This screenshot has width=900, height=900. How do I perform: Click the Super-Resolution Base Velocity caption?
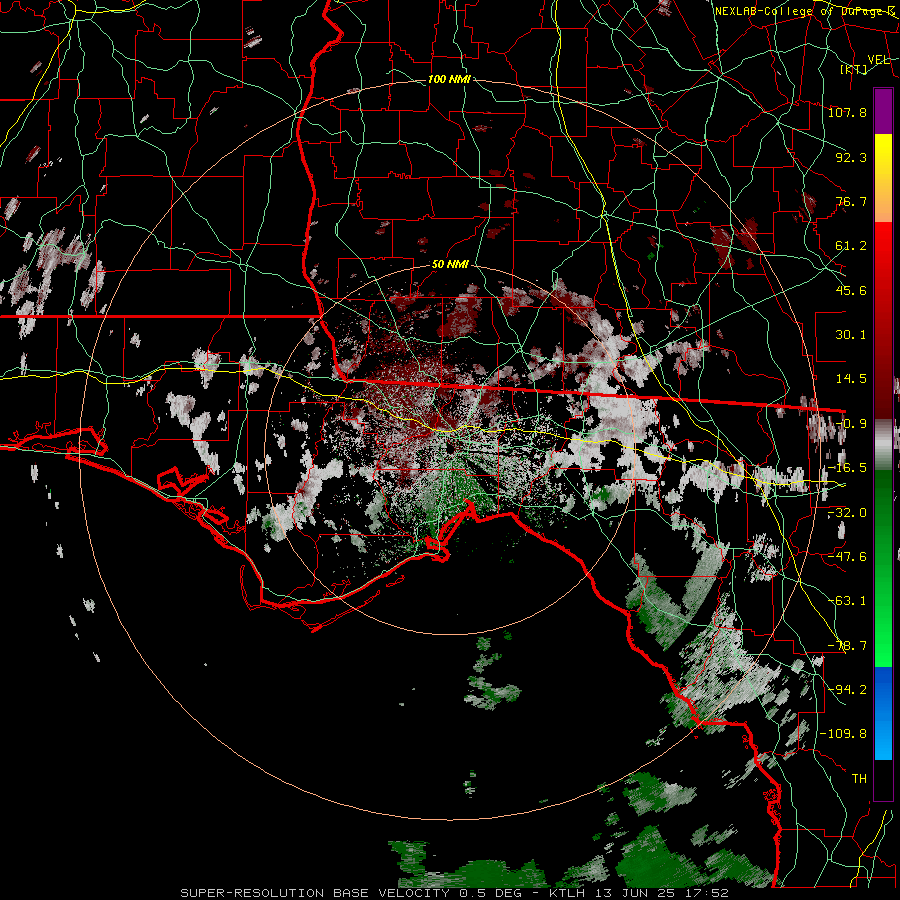pos(454,893)
